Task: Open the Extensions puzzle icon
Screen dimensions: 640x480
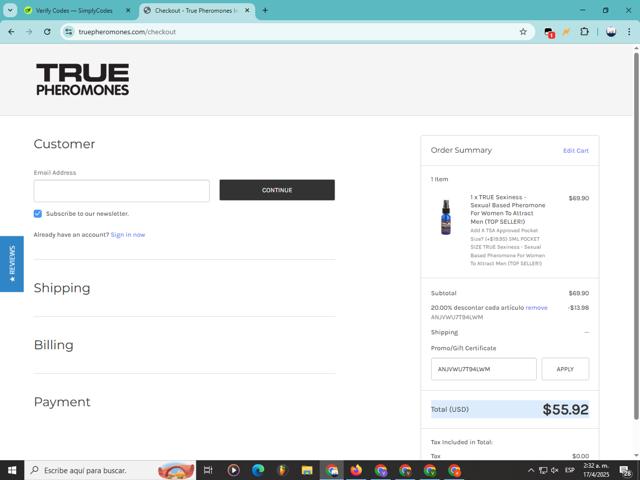Action: (584, 32)
